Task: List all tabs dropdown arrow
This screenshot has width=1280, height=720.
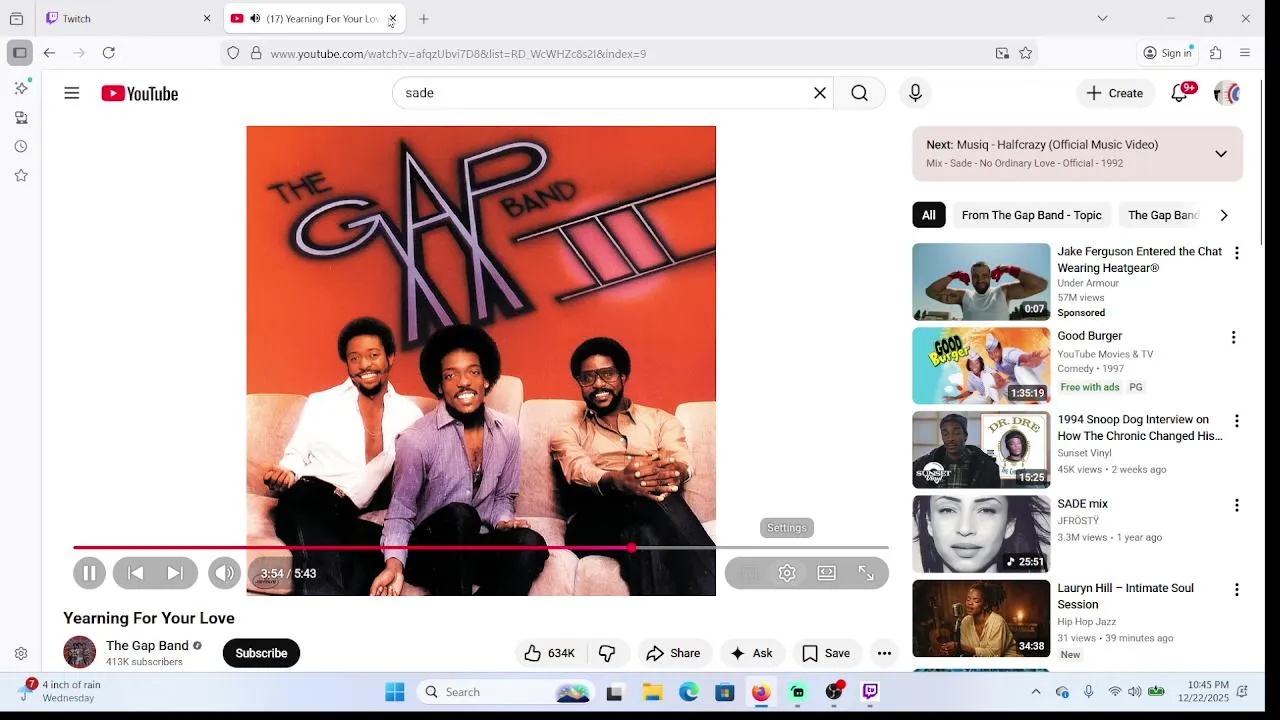Action: 1102,18
